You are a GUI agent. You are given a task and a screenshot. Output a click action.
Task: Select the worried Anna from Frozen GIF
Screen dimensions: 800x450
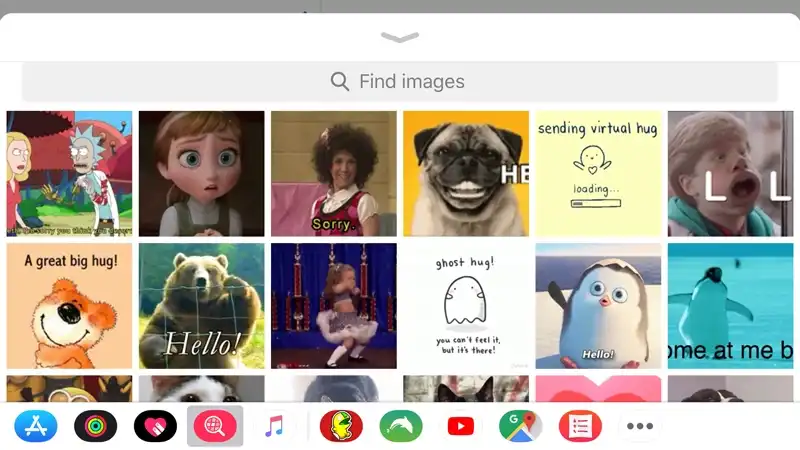pos(202,173)
